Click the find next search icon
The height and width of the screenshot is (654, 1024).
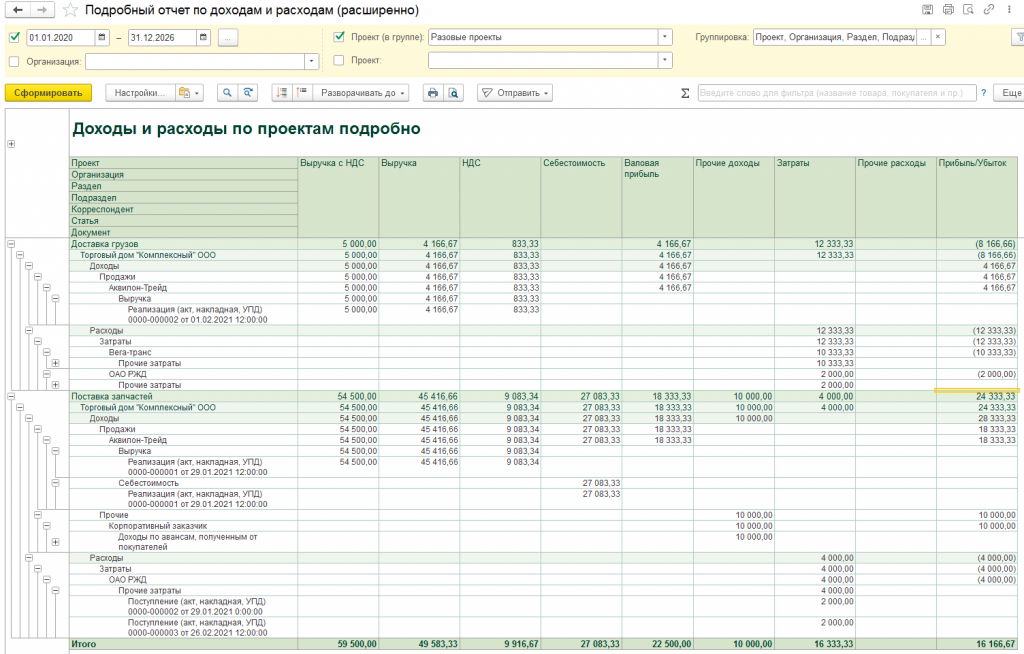248,93
